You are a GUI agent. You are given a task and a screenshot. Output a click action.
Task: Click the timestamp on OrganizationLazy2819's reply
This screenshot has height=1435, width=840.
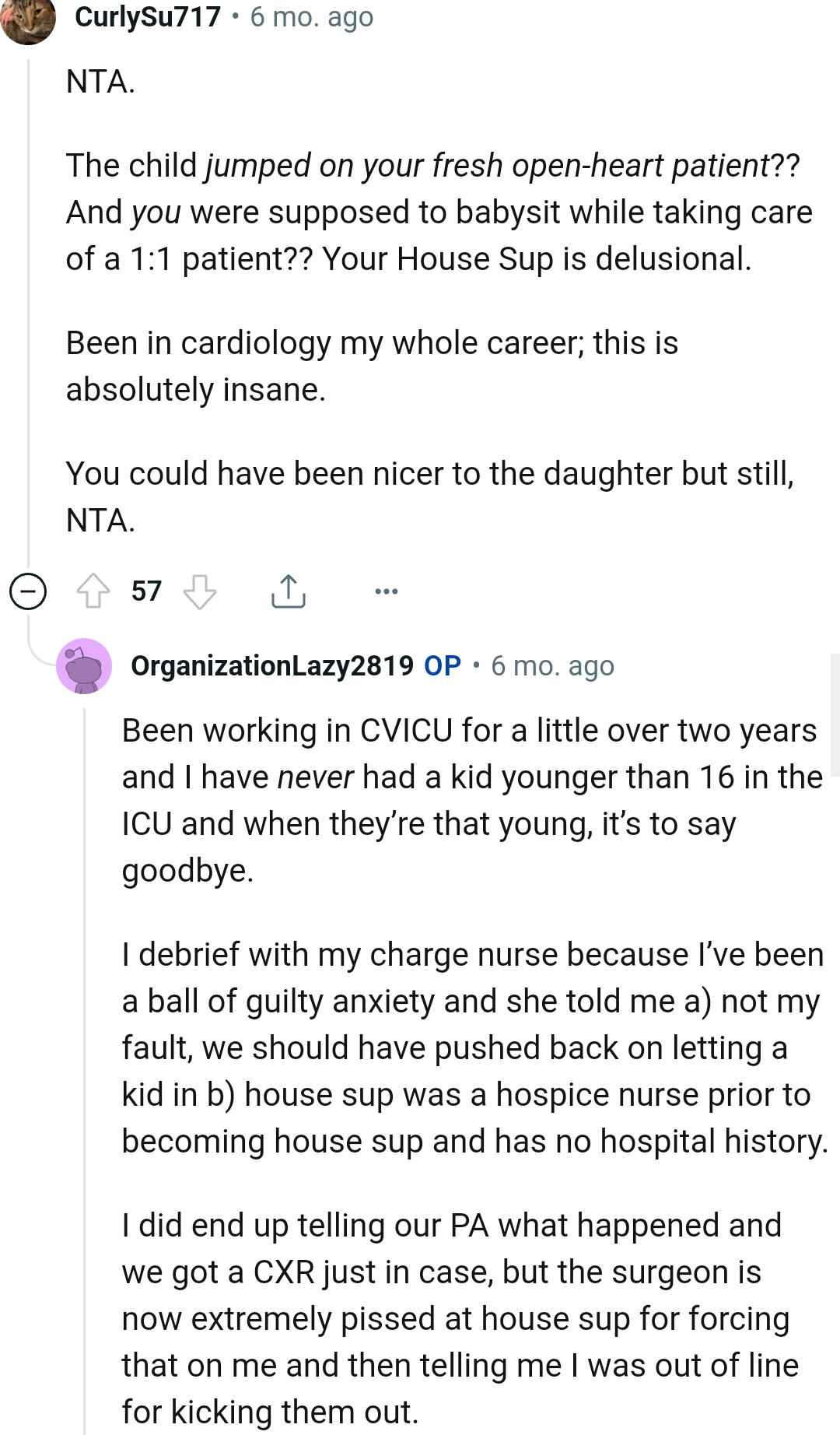pyautogui.click(x=553, y=666)
